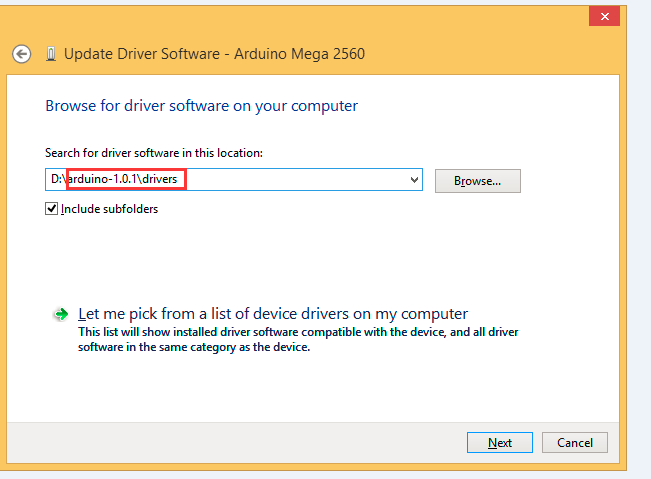651x479 pixels.
Task: Click the Arduino device icon in title
Action: (51, 54)
